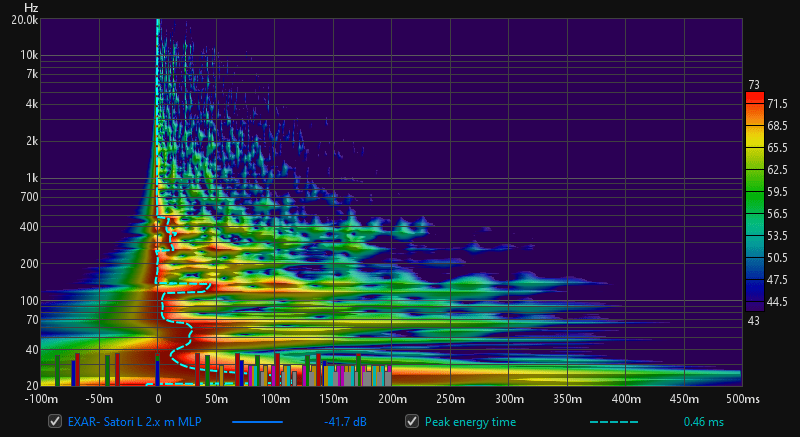The height and width of the screenshot is (437, 800).
Task: Click the 50m time axis label
Action: coord(216,398)
